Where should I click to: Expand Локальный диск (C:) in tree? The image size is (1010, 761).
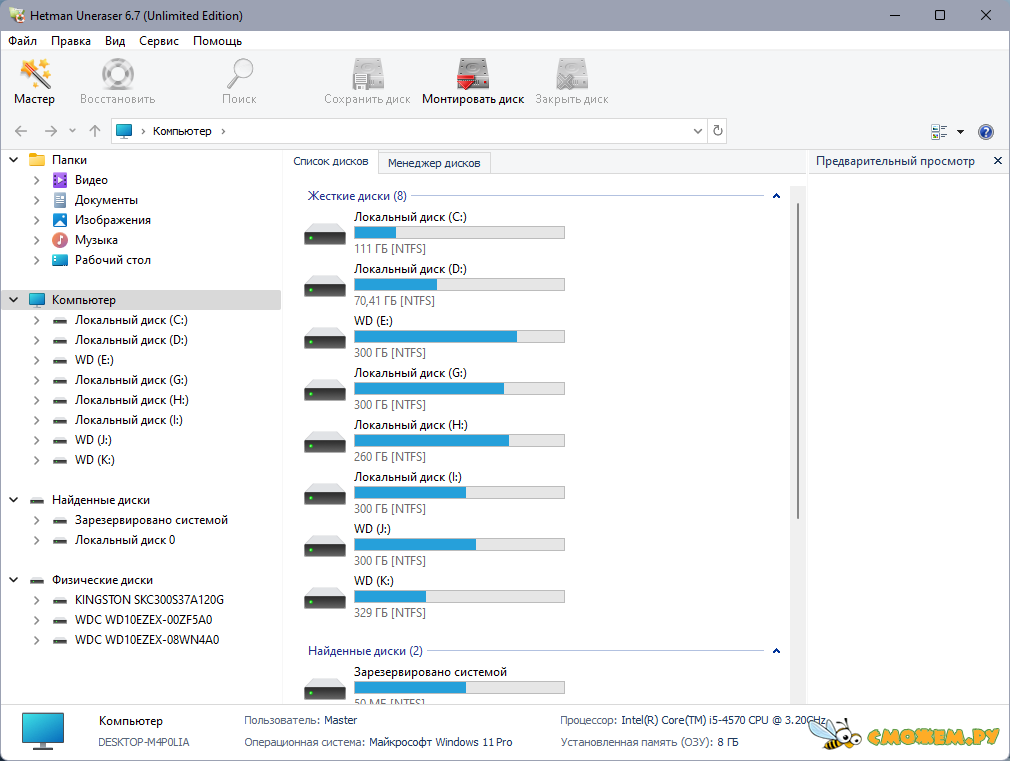[37, 320]
